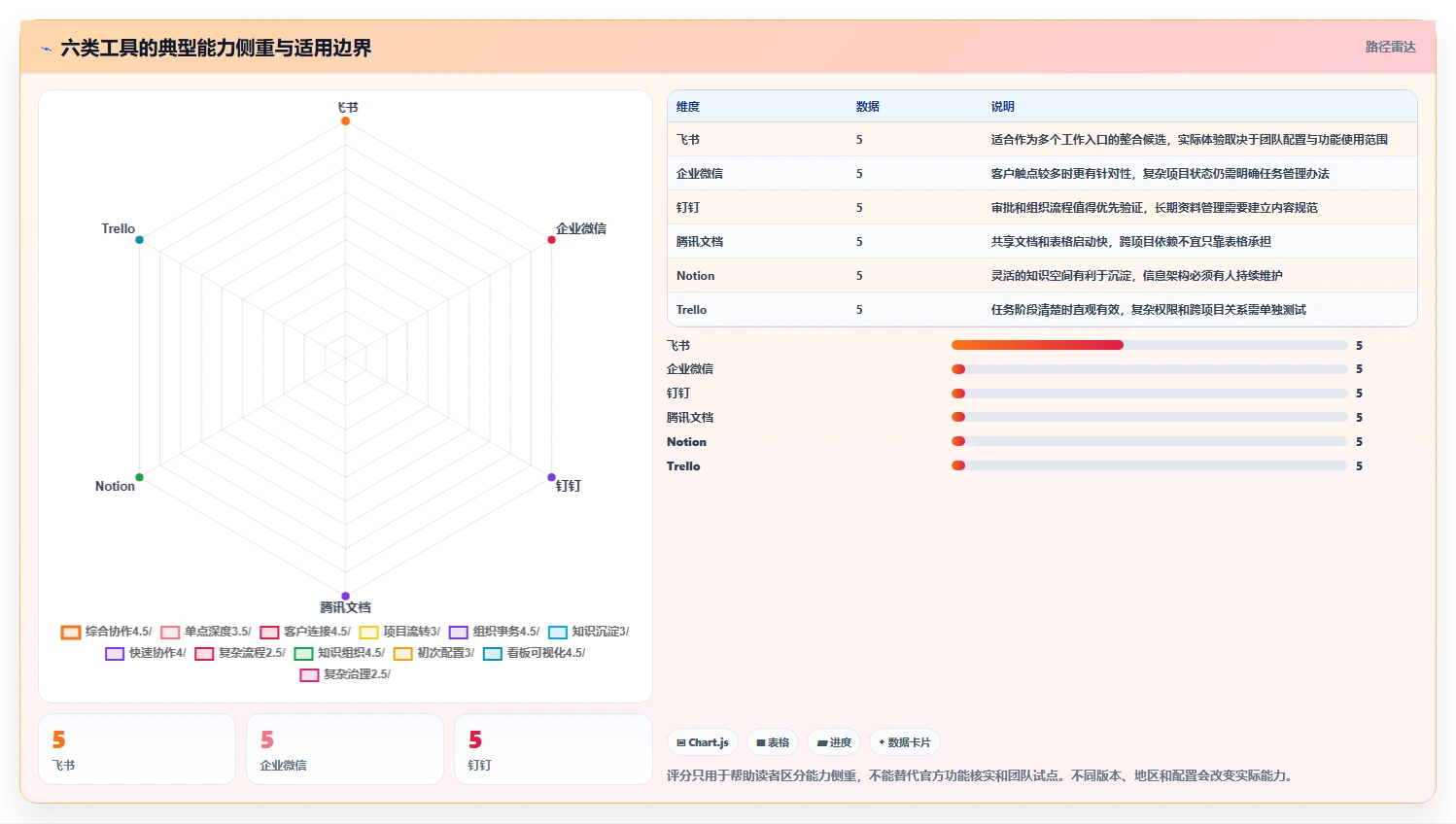Click the Notion progress bar

point(1150,441)
